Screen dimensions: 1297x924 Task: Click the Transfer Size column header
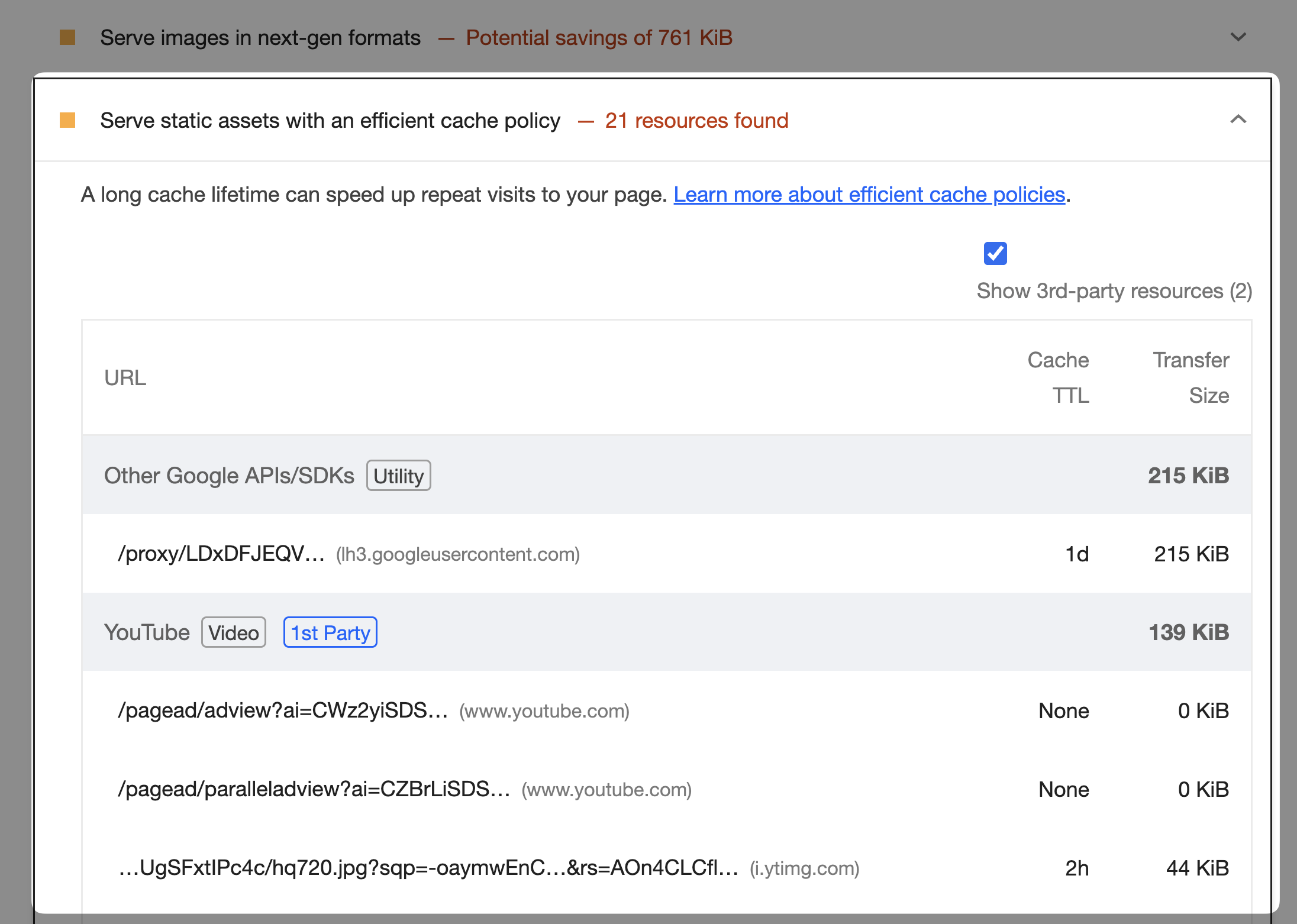coord(1191,377)
